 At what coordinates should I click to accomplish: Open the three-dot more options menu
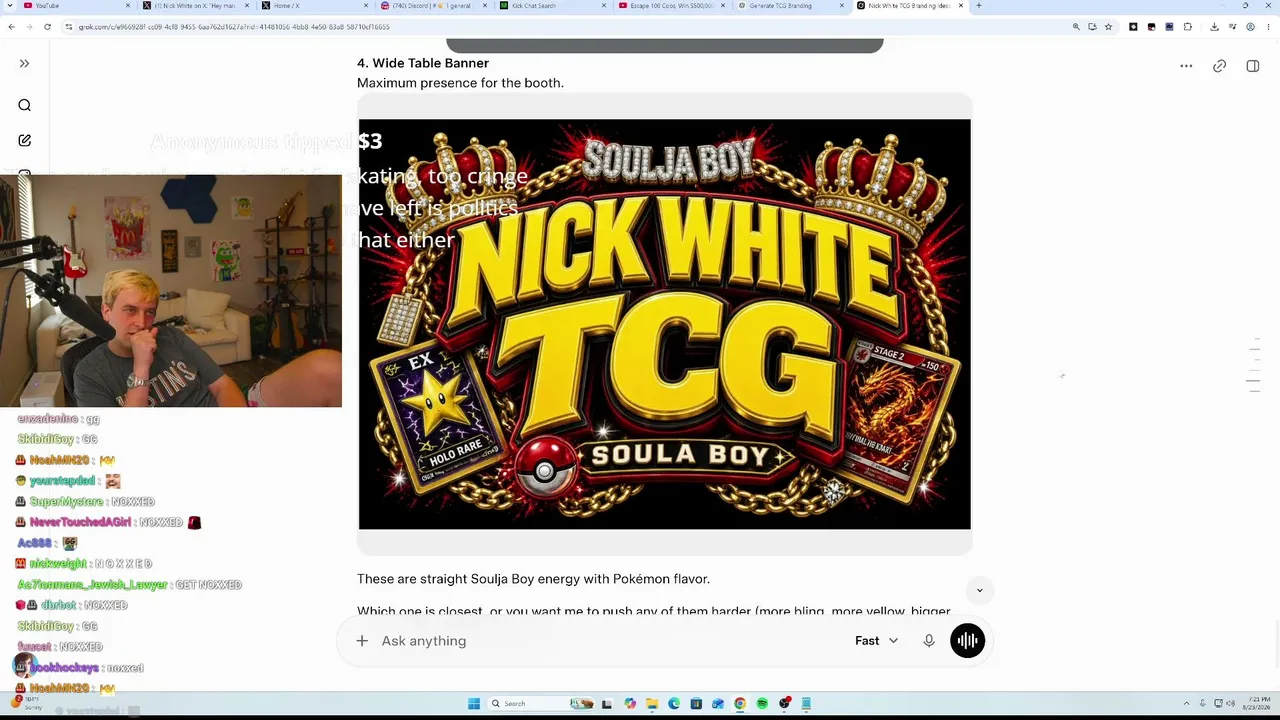[x=1186, y=66]
